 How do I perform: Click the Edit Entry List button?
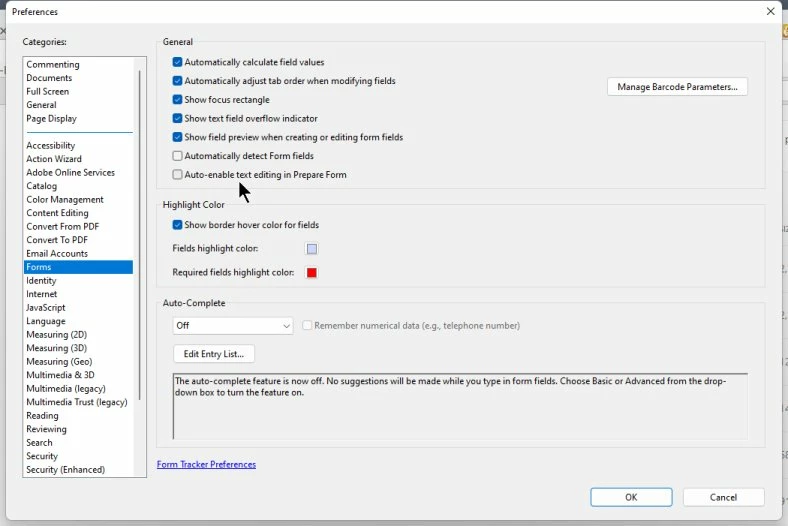coord(214,354)
